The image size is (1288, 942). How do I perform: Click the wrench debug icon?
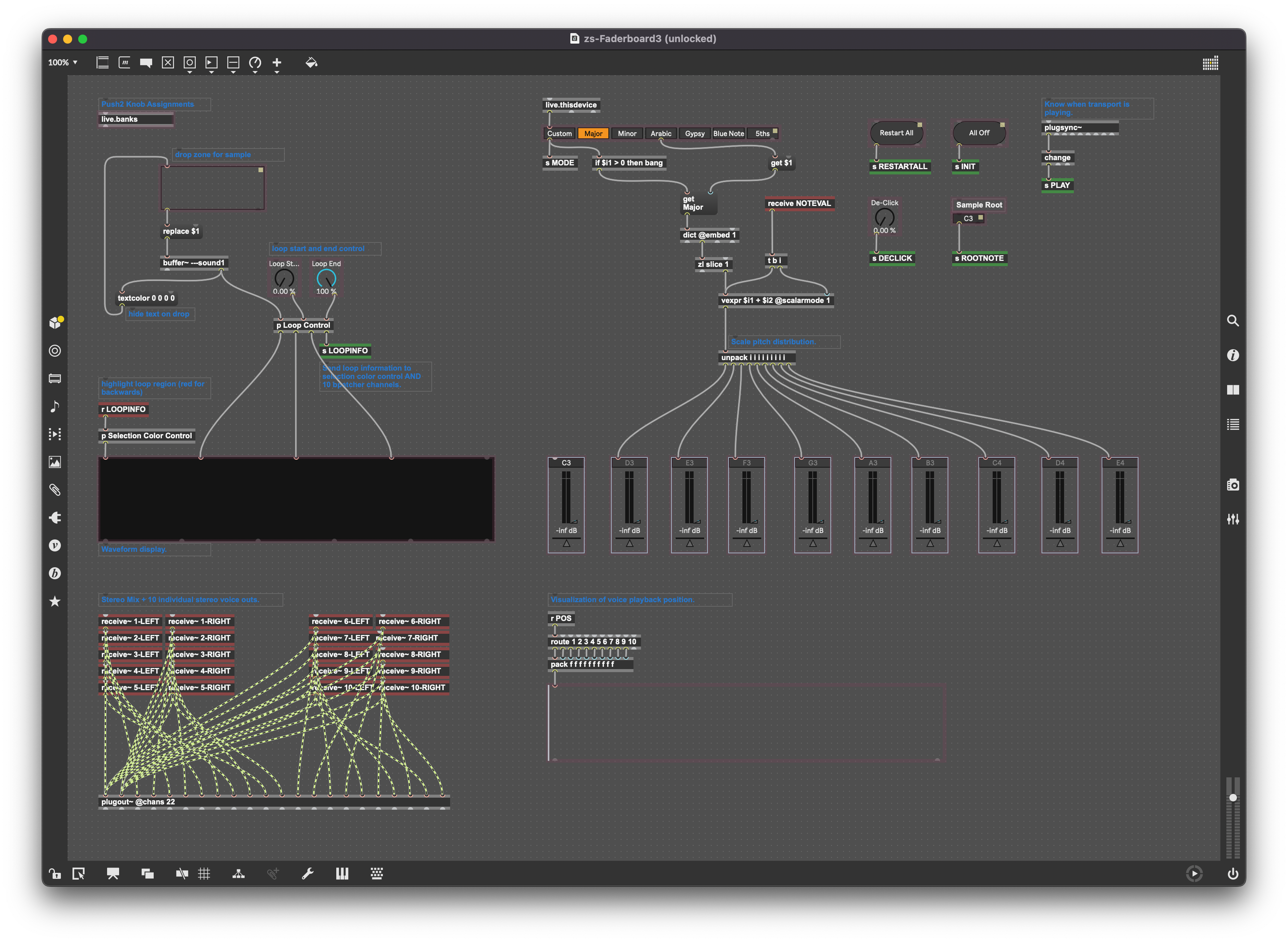click(x=308, y=874)
